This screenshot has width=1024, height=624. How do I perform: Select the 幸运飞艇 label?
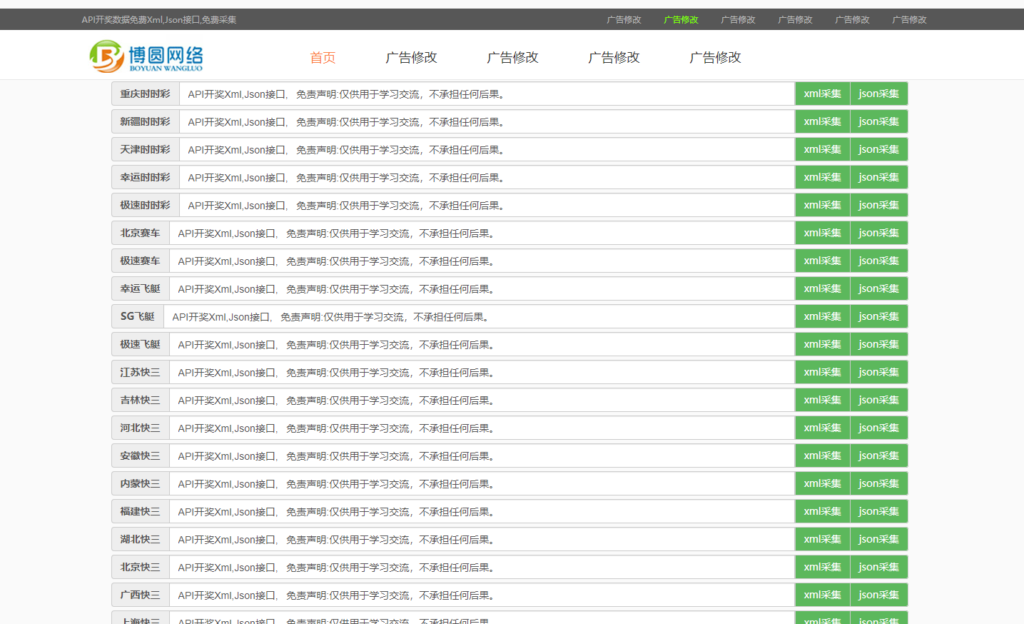[140, 289]
